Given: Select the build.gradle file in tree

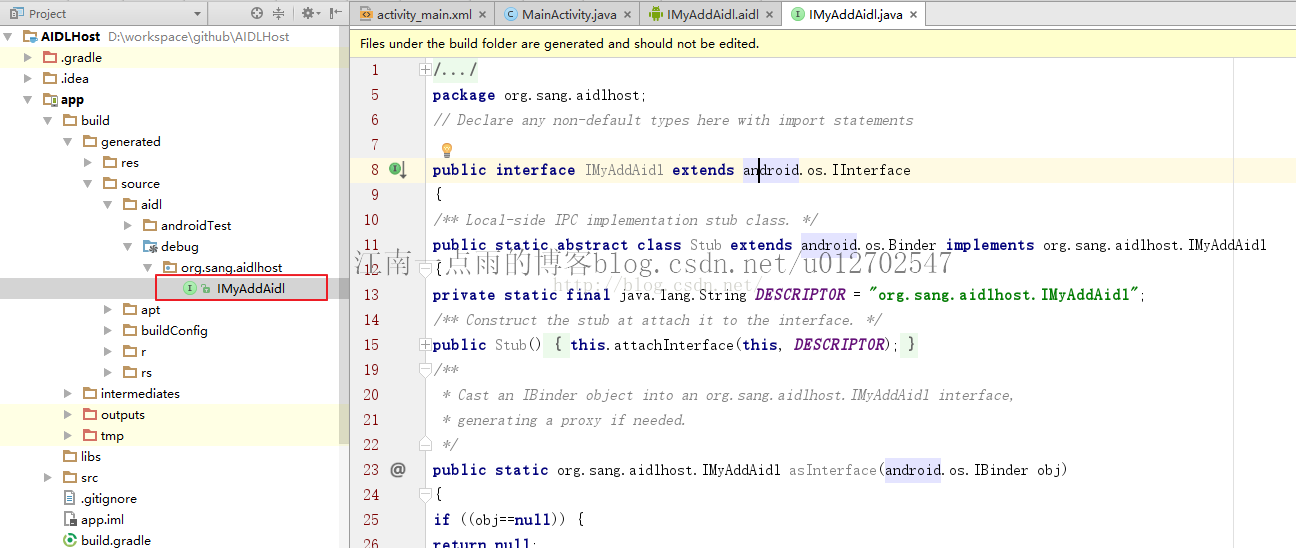Looking at the screenshot, I should pyautogui.click(x=116, y=540).
